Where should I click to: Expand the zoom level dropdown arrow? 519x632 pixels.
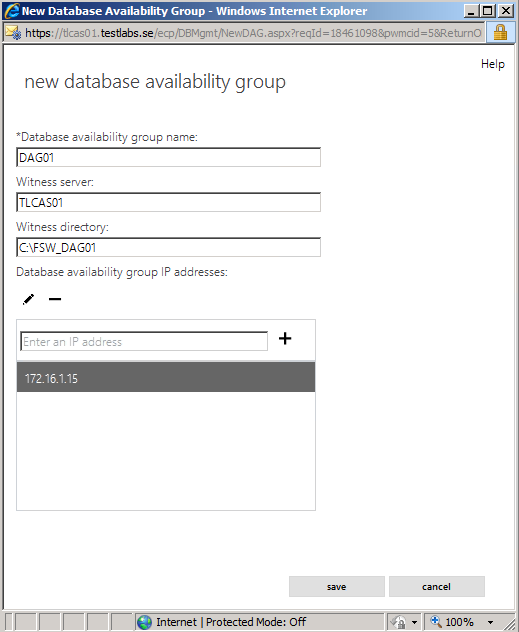coord(490,622)
